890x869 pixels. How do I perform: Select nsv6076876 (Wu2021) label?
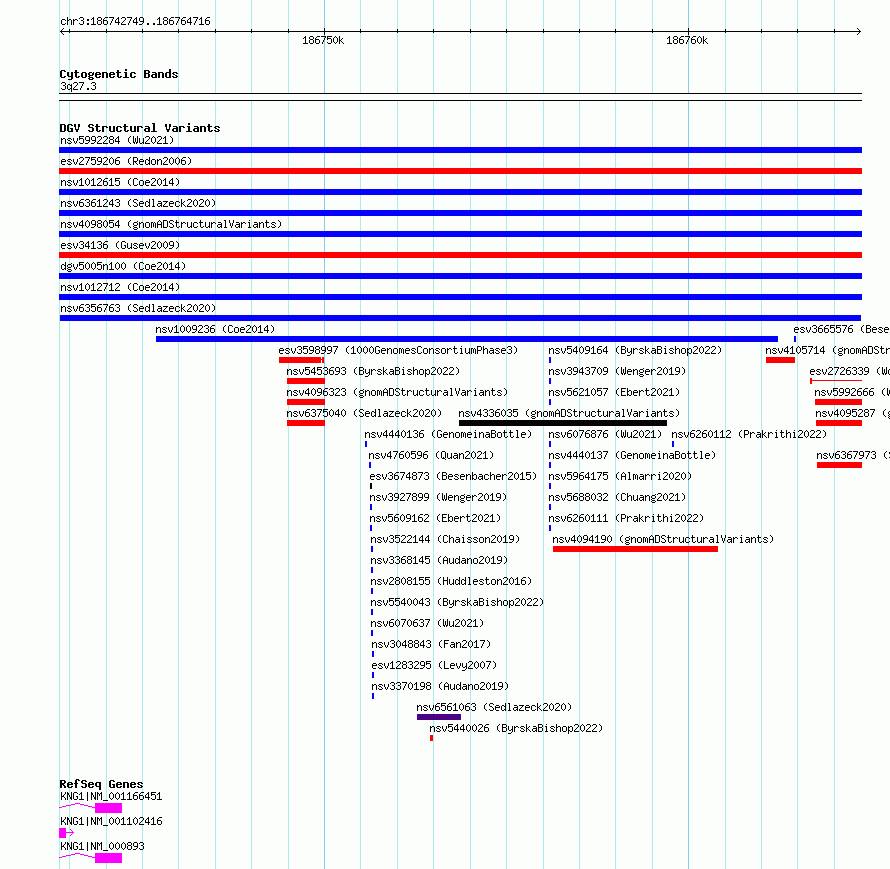[x=605, y=434]
